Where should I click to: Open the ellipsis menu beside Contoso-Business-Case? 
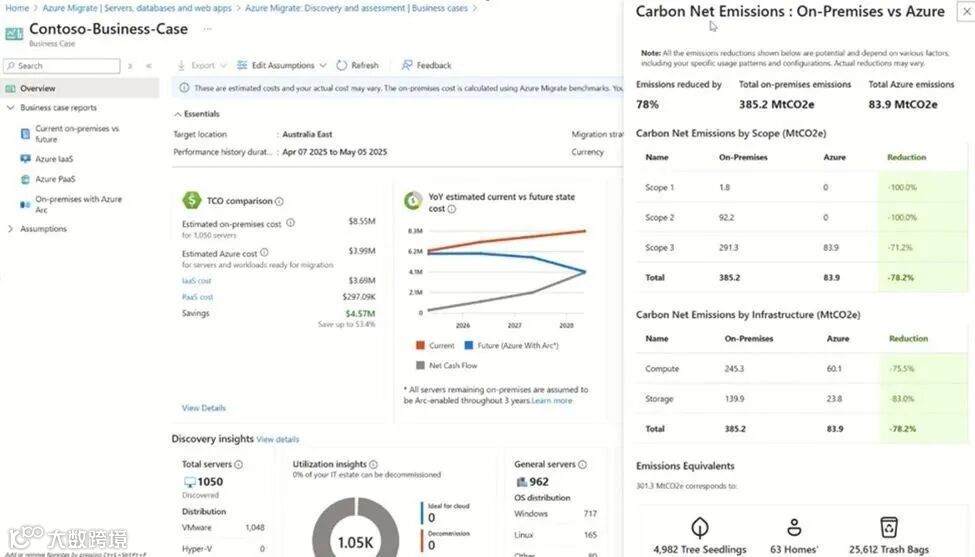click(208, 29)
